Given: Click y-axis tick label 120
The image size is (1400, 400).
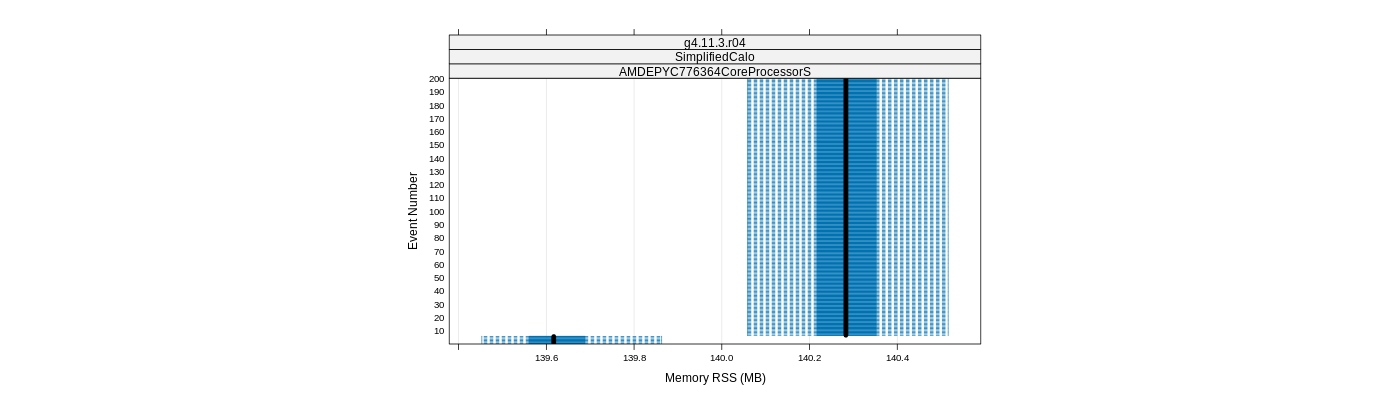Looking at the screenshot, I should 436,185.
